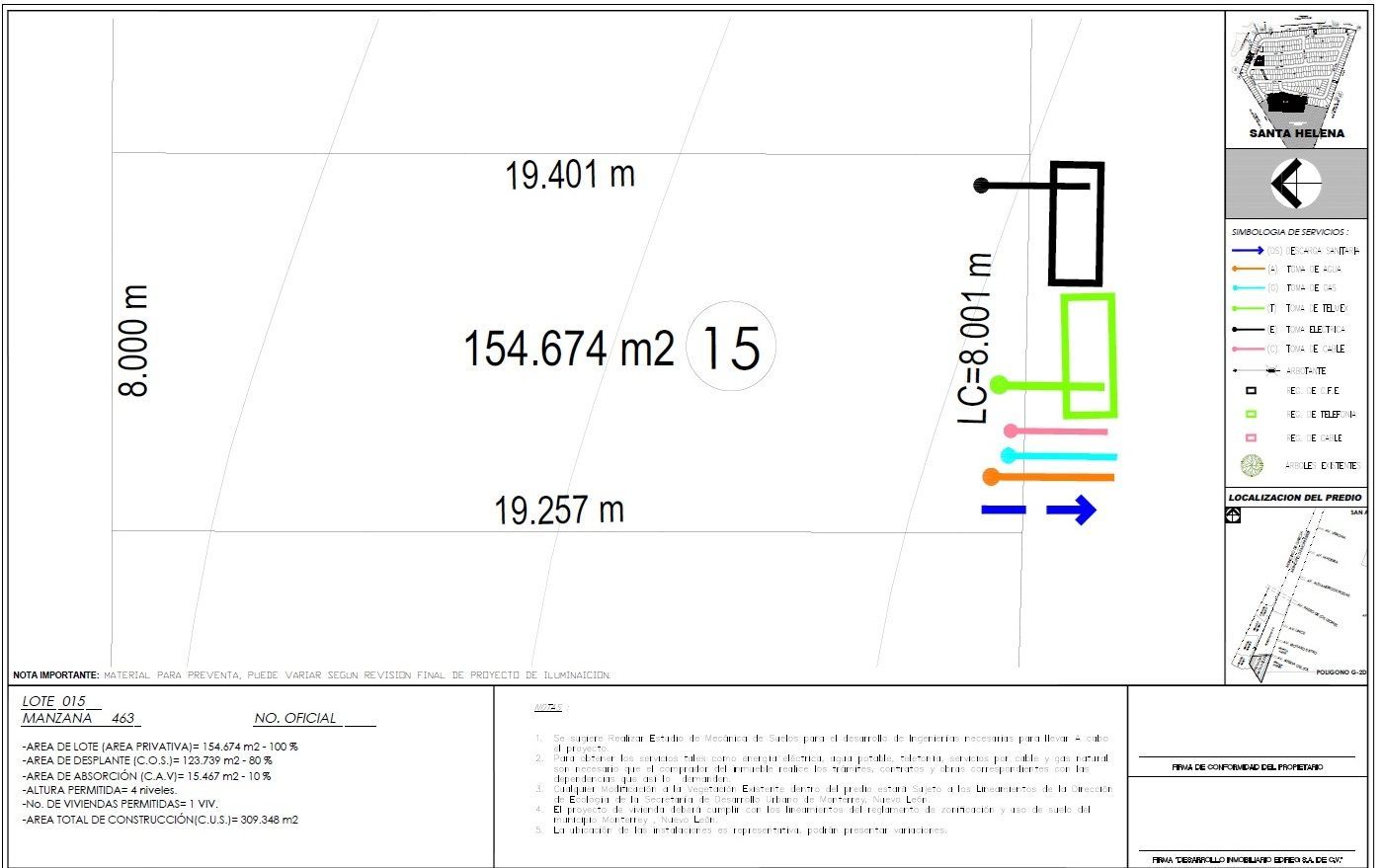The width and height of the screenshot is (1381, 868).
Task: Click the "NO. OFICIAL" field label
Action: tap(295, 718)
